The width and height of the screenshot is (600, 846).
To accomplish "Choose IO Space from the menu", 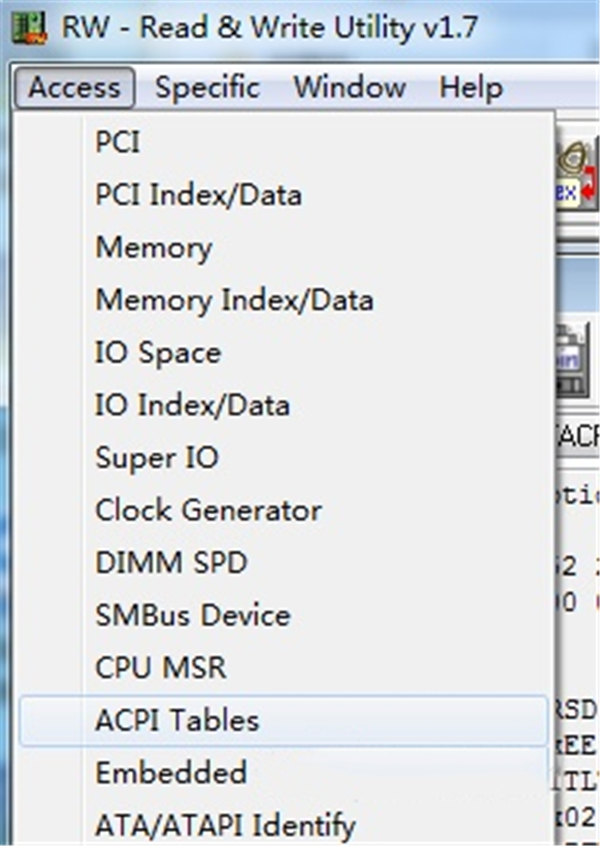I will [x=157, y=352].
